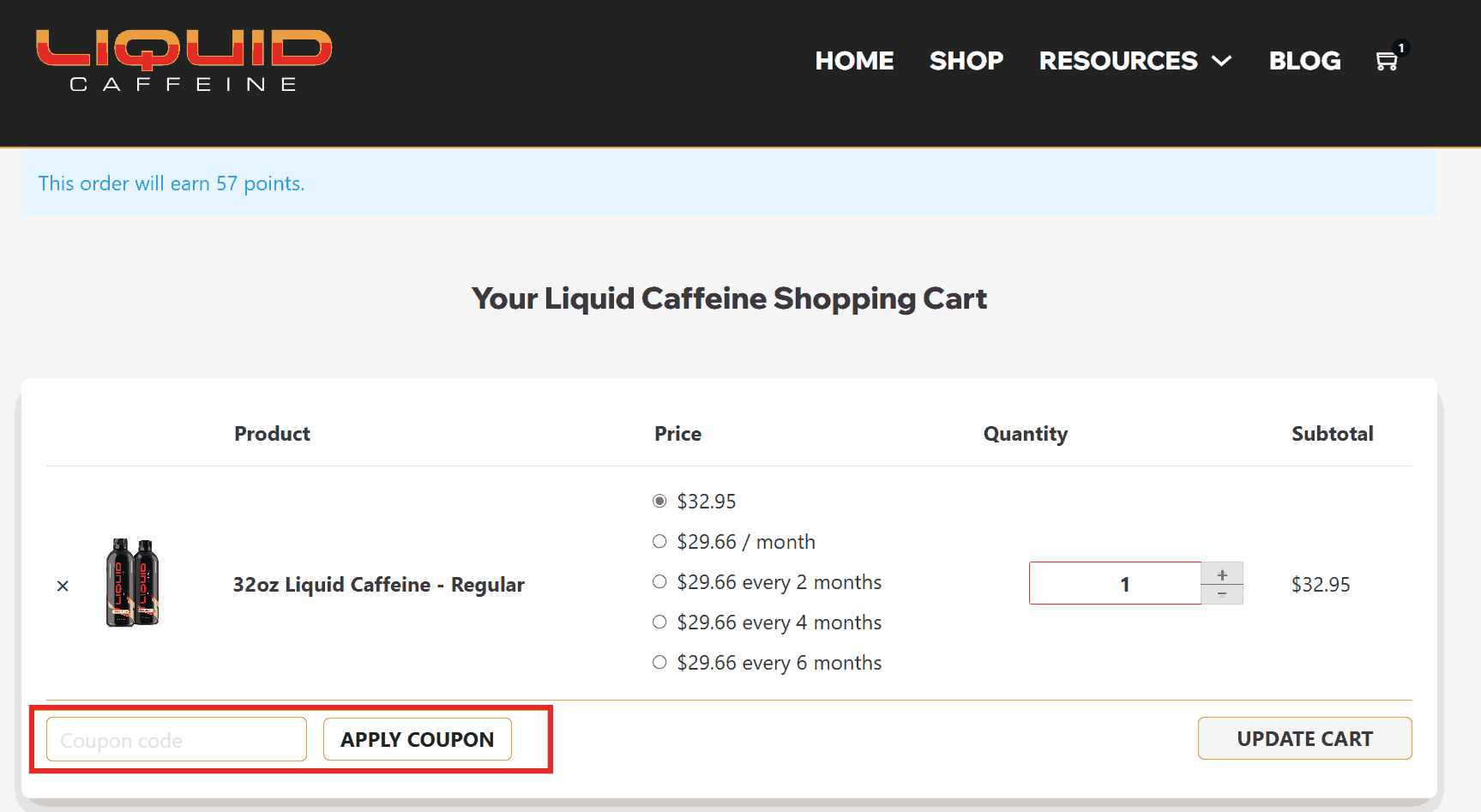This screenshot has width=1481, height=812.
Task: Open the Shop page
Action: (x=966, y=61)
